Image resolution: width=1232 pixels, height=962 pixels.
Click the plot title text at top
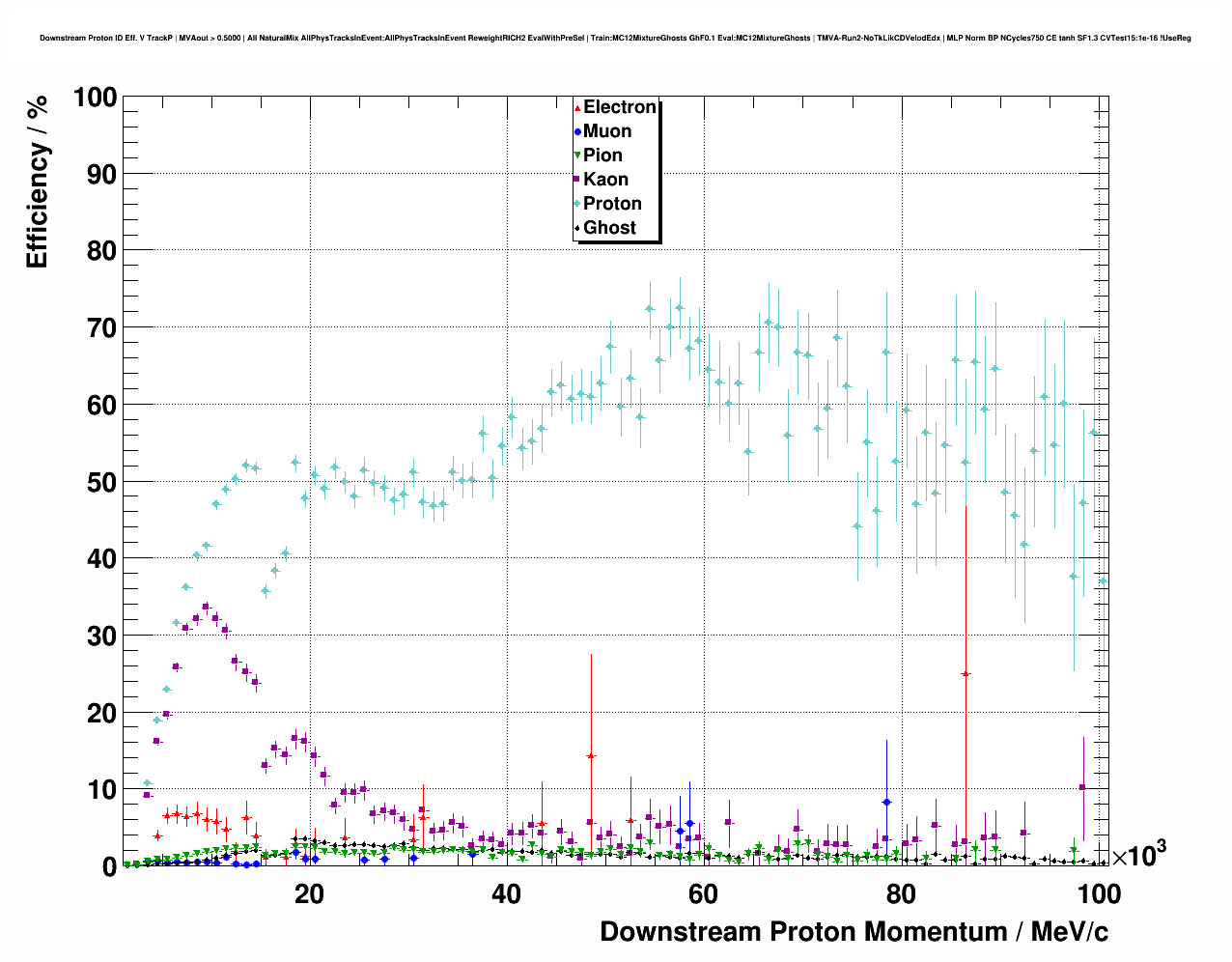coord(615,39)
